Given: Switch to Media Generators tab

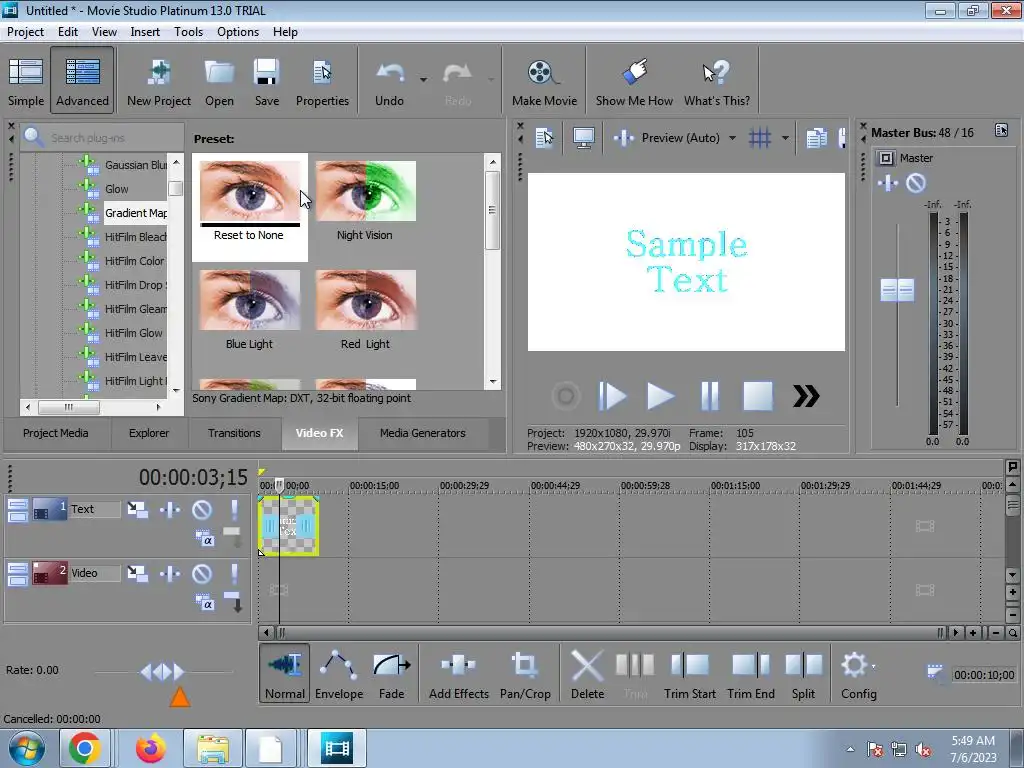Looking at the screenshot, I should click(423, 433).
